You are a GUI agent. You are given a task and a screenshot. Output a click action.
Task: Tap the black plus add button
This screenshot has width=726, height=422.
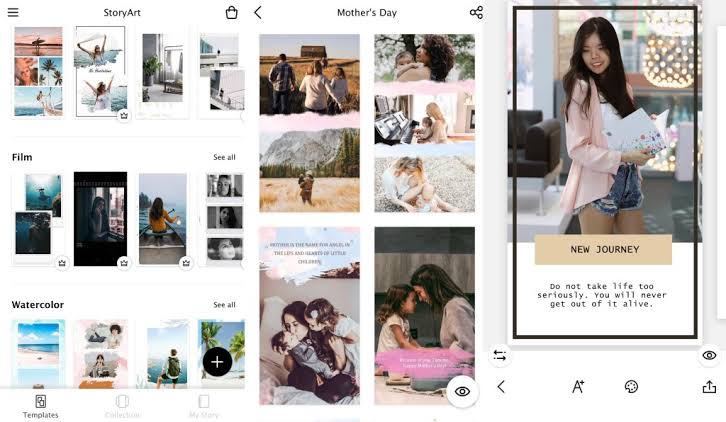(x=217, y=362)
